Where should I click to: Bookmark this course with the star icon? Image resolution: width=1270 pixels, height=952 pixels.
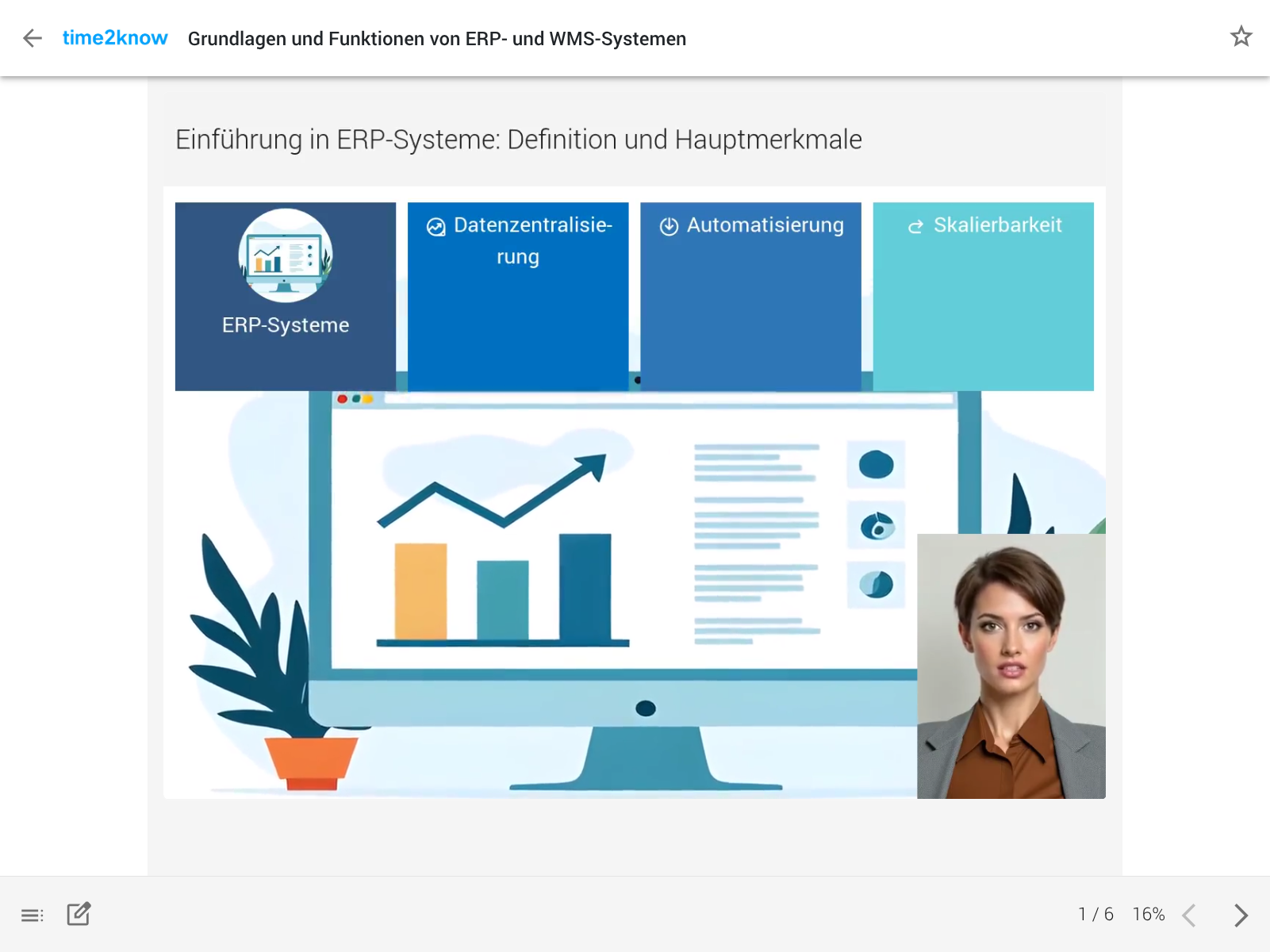[1241, 36]
